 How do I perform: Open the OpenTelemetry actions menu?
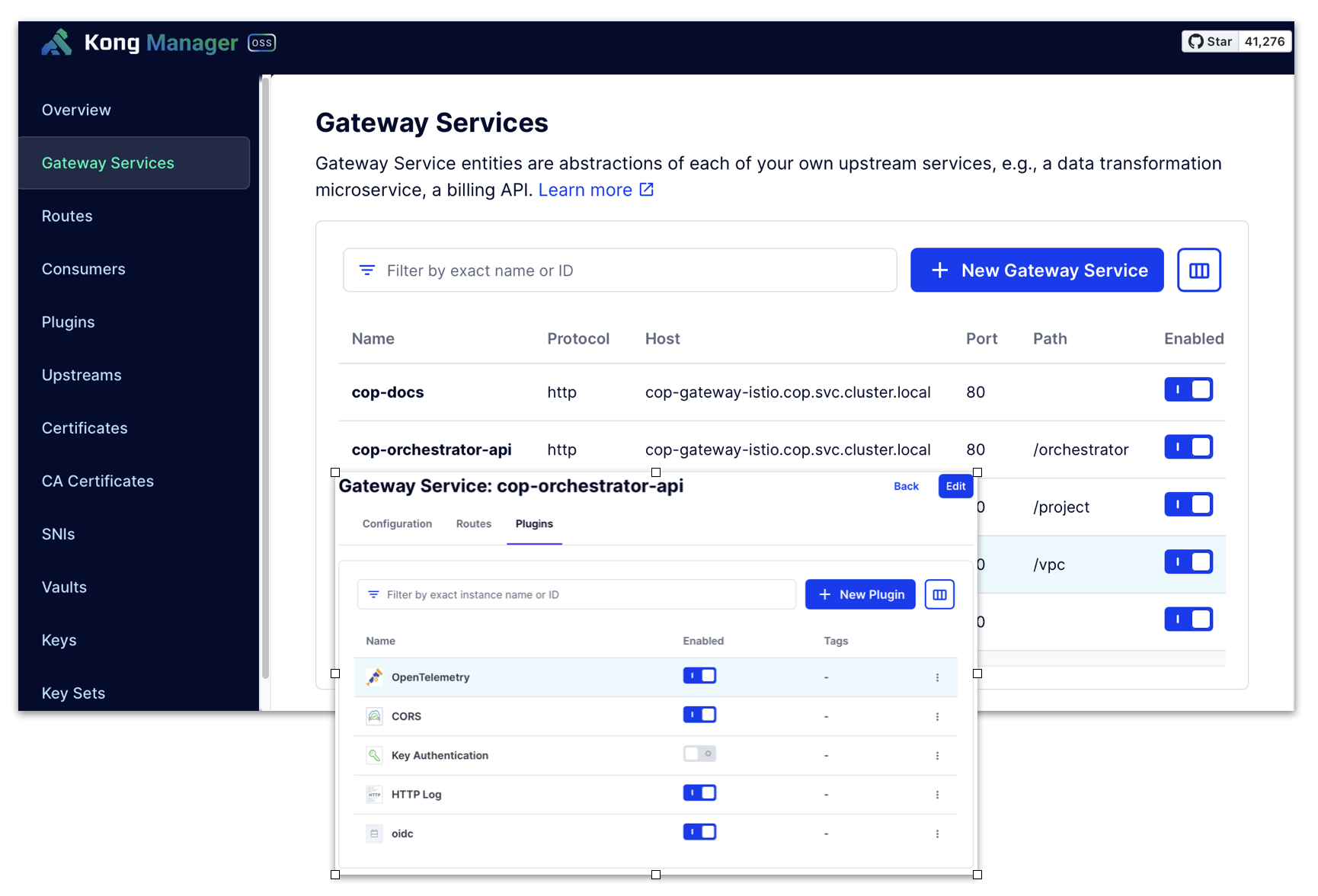pos(938,677)
